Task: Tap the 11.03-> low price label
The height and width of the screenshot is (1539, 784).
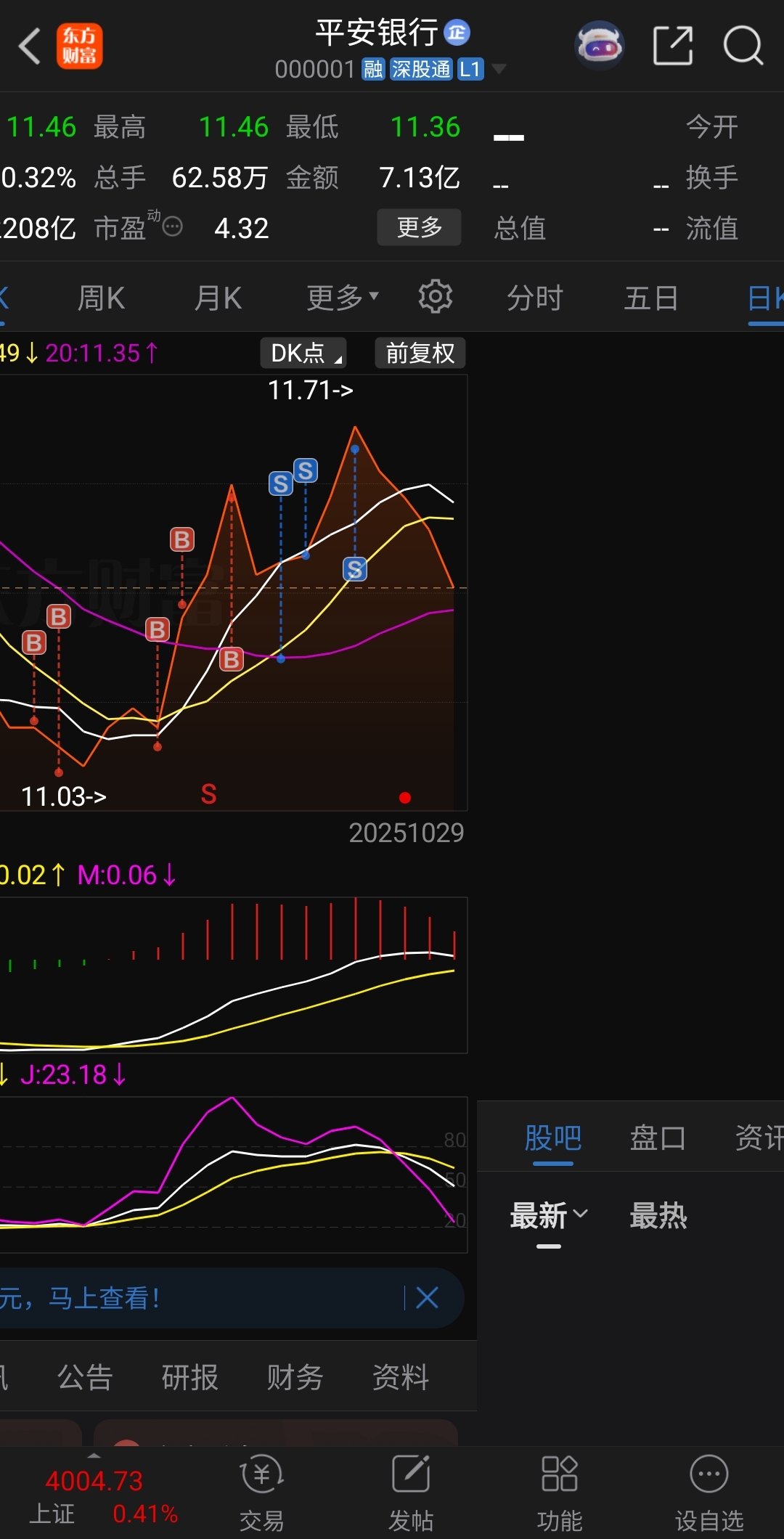Action: (x=64, y=796)
